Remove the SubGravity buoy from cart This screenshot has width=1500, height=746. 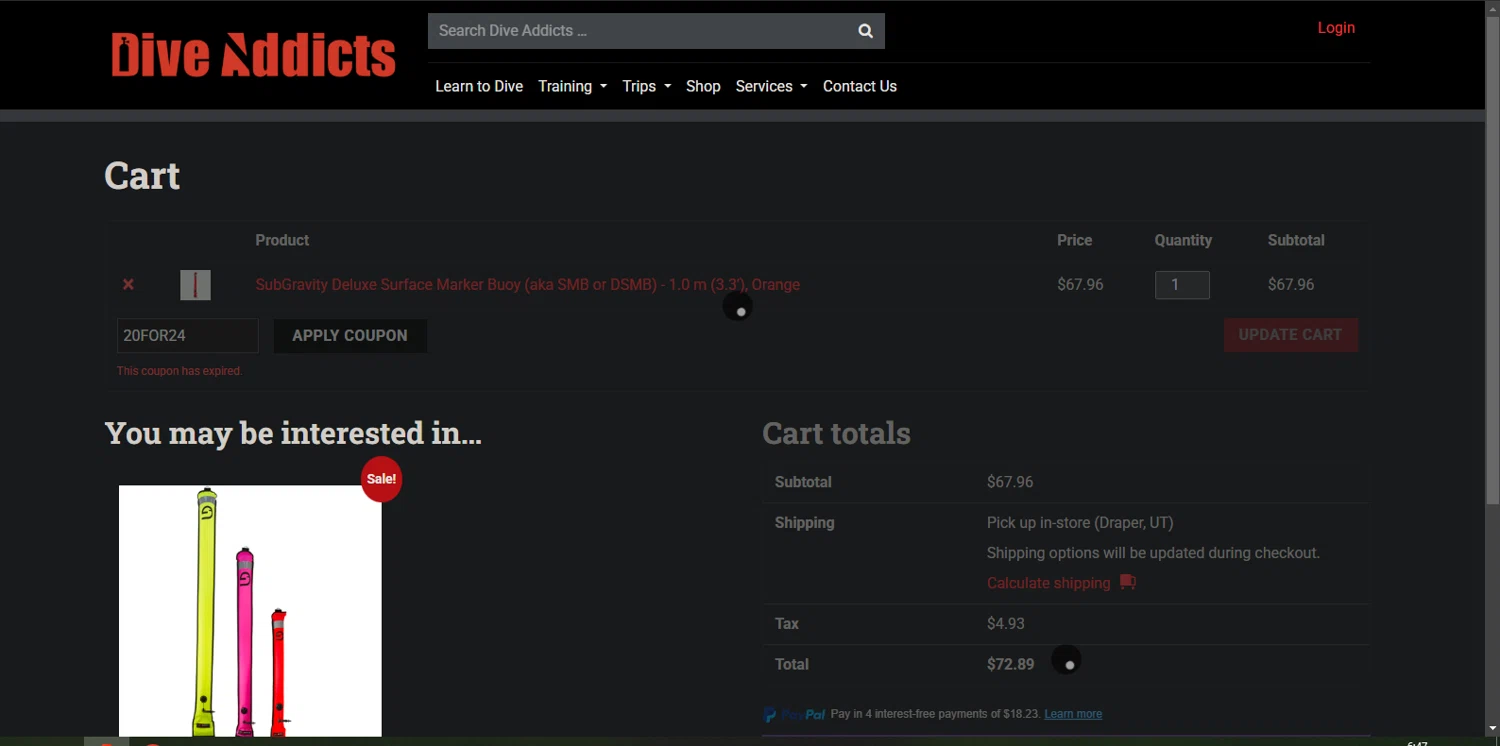pyautogui.click(x=128, y=285)
